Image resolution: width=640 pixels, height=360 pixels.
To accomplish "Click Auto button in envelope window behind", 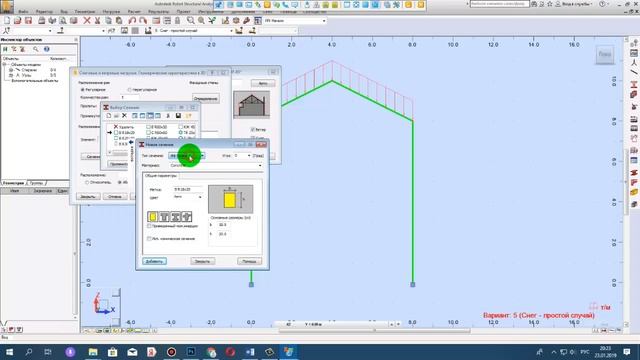I will click(263, 83).
